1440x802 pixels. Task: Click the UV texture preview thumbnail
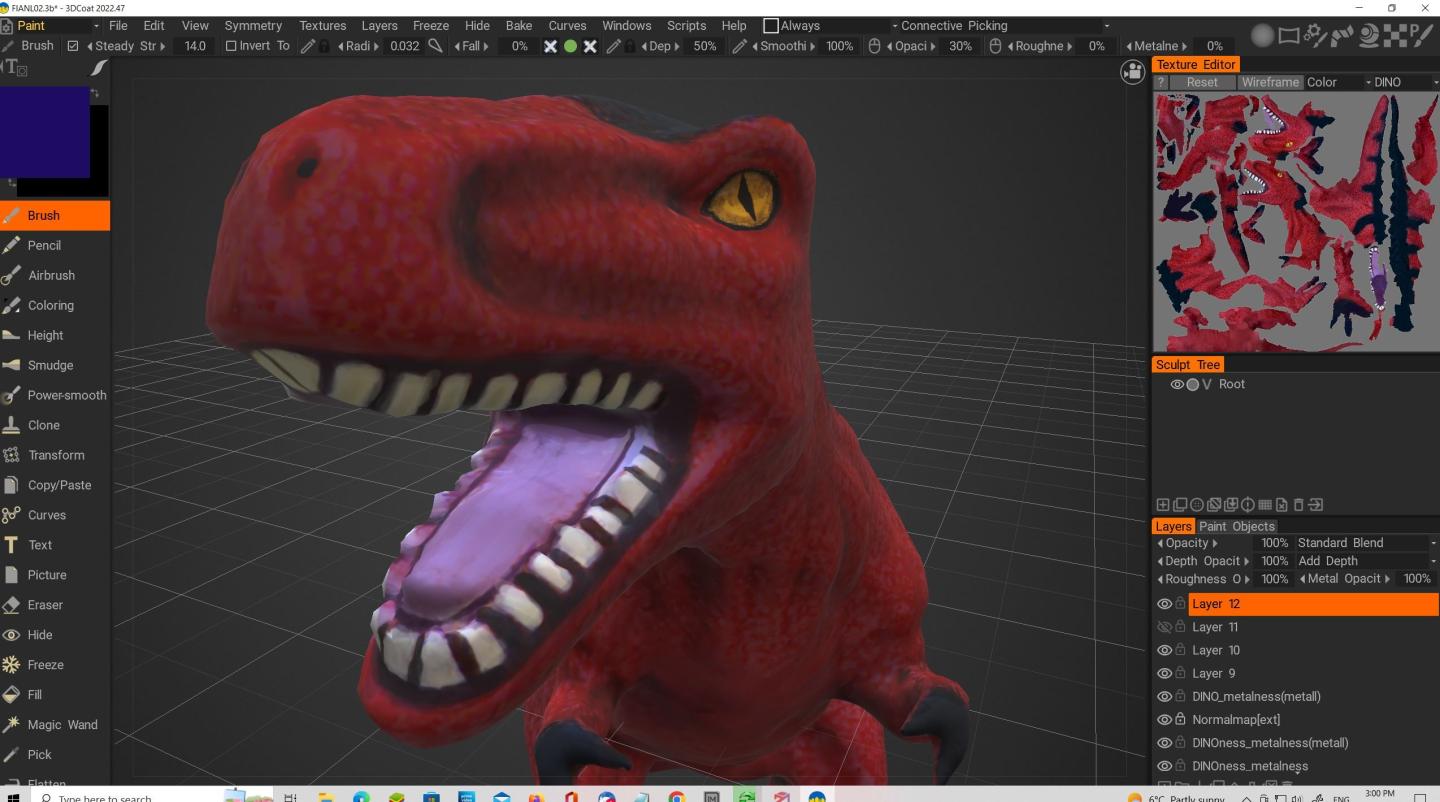(1296, 221)
